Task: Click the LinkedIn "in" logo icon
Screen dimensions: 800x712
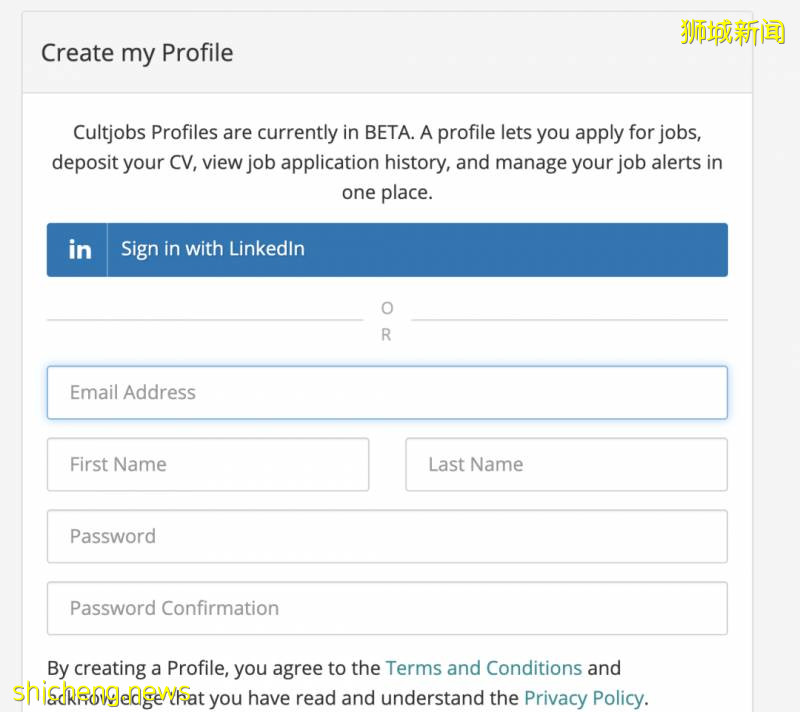Action: click(79, 250)
